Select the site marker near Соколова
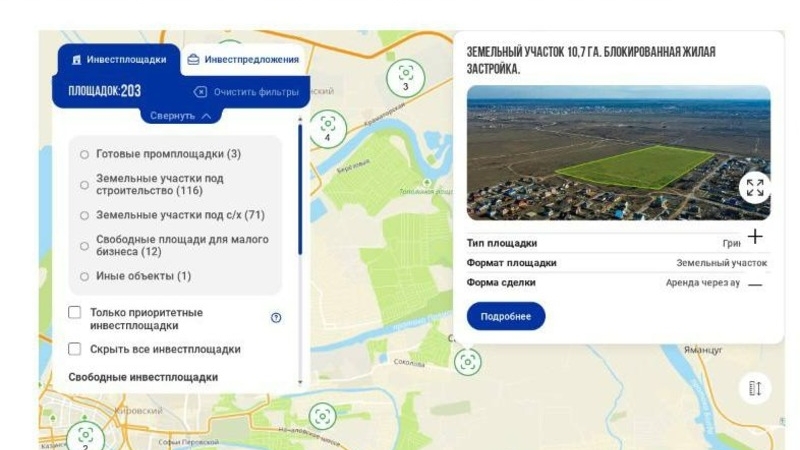The image size is (800, 450). (467, 362)
